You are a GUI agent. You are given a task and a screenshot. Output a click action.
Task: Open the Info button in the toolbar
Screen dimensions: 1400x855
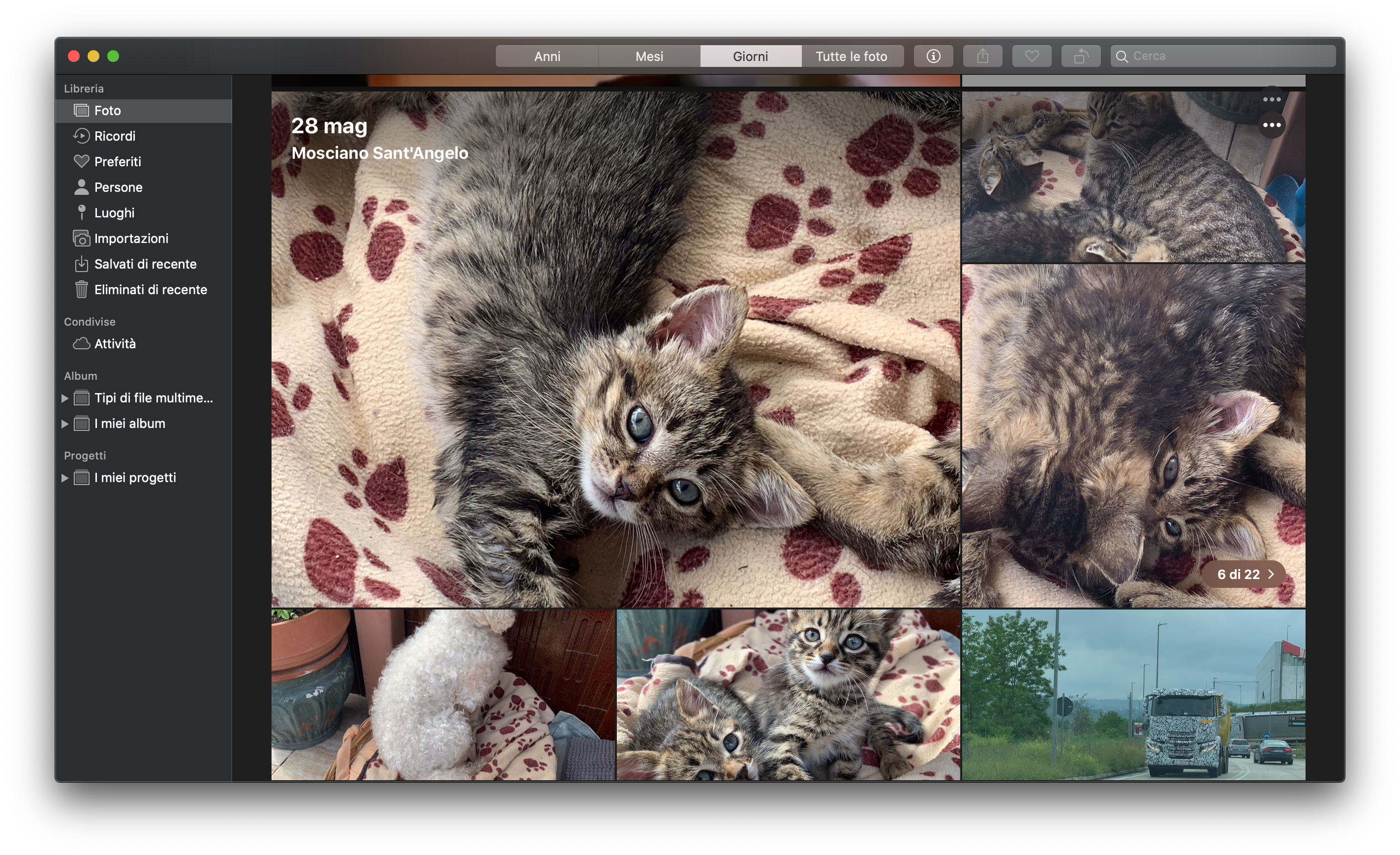coord(933,56)
